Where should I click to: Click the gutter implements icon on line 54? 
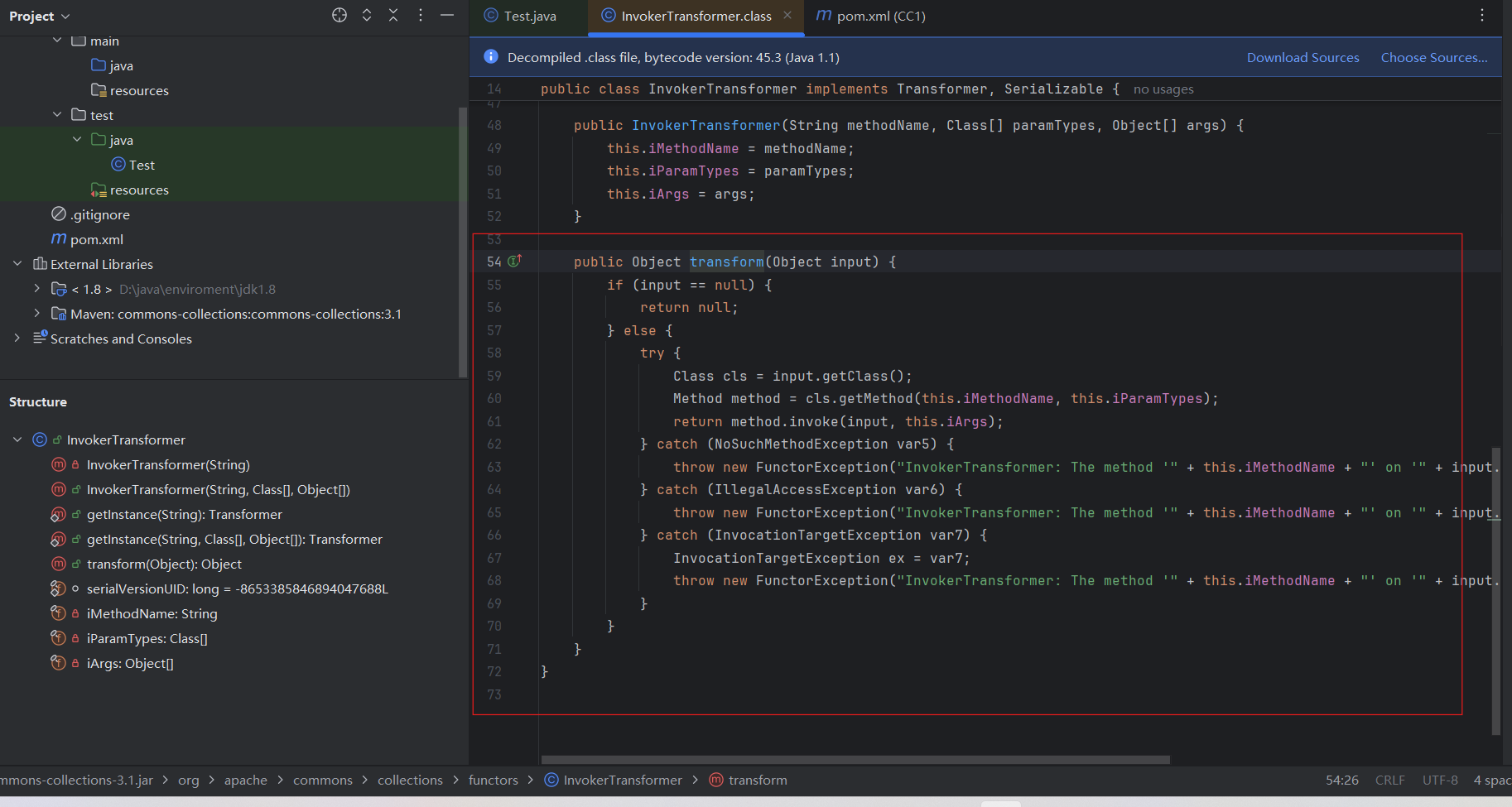click(514, 262)
